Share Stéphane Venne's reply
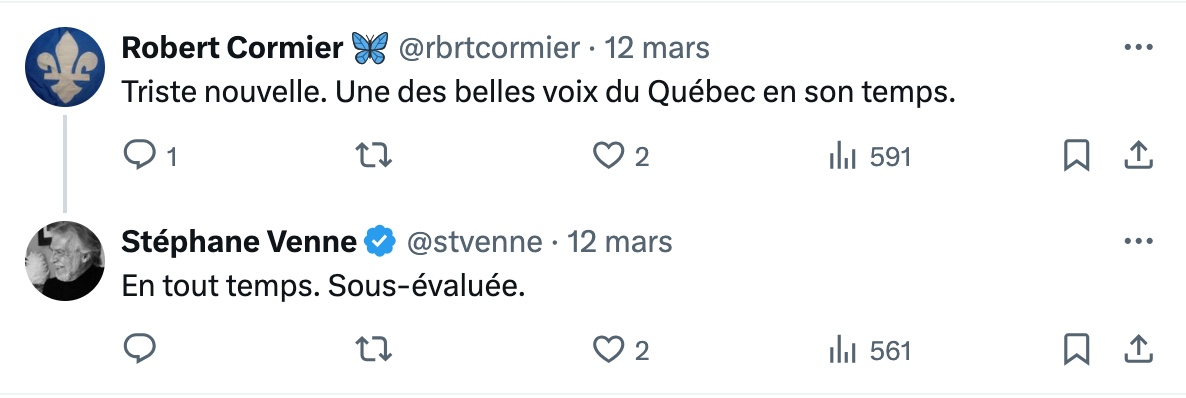1186x398 pixels. (1138, 349)
